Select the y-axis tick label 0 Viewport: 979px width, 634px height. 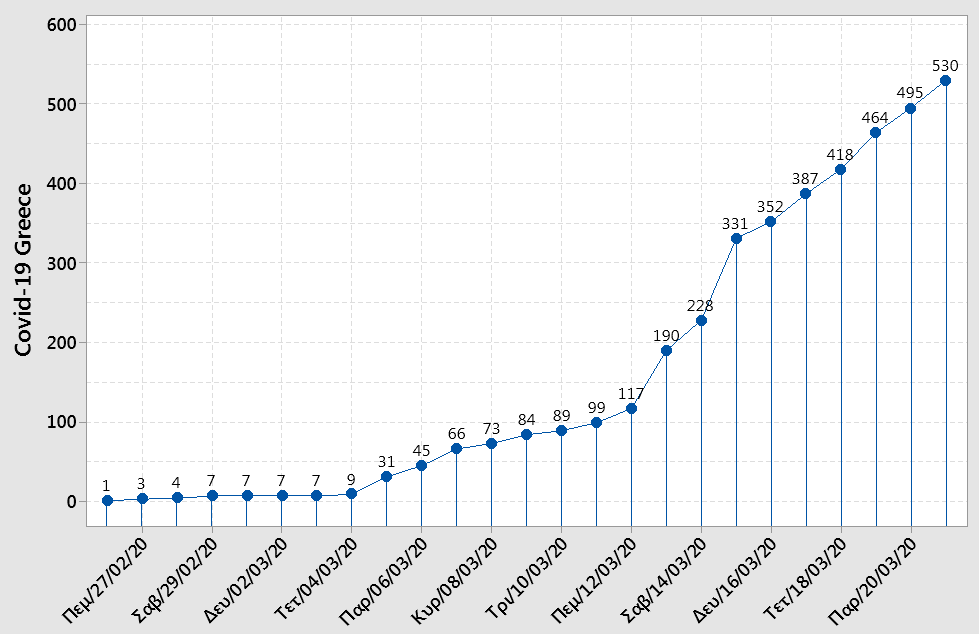pyautogui.click(x=71, y=502)
